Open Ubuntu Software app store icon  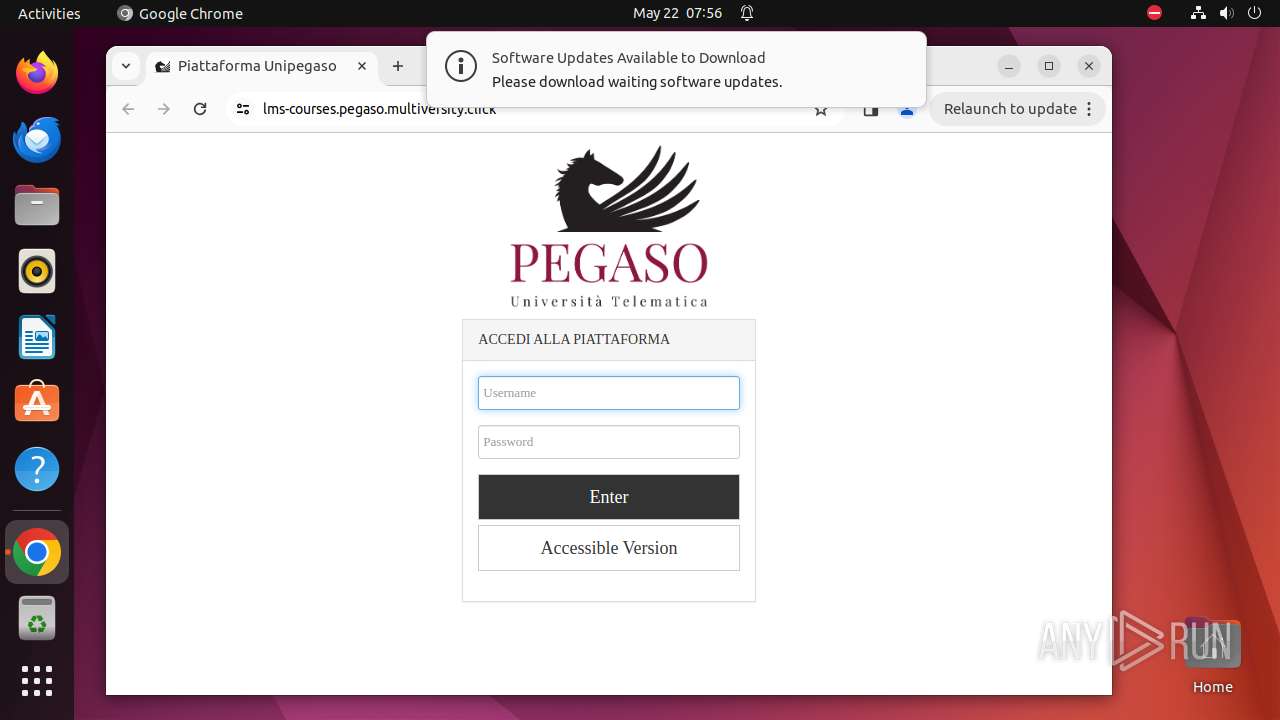pyautogui.click(x=37, y=403)
